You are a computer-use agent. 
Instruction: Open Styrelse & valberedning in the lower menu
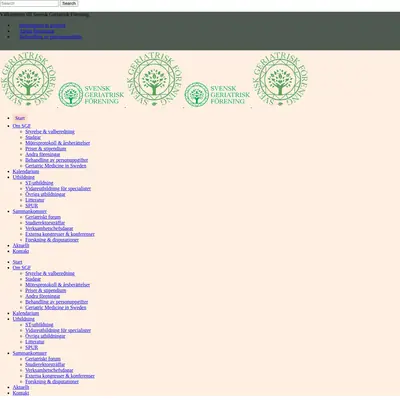click(x=50, y=273)
